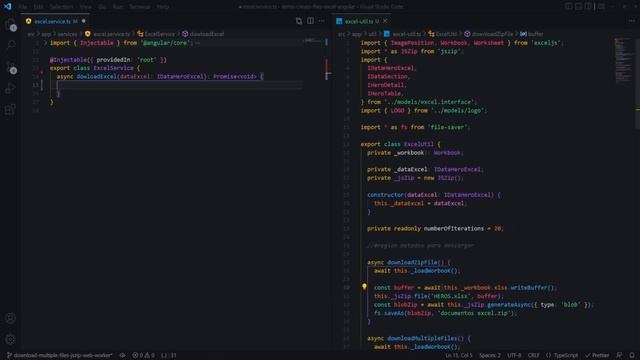Click the notifications bell icon
This screenshot has width=640, height=360.
(x=632, y=356)
